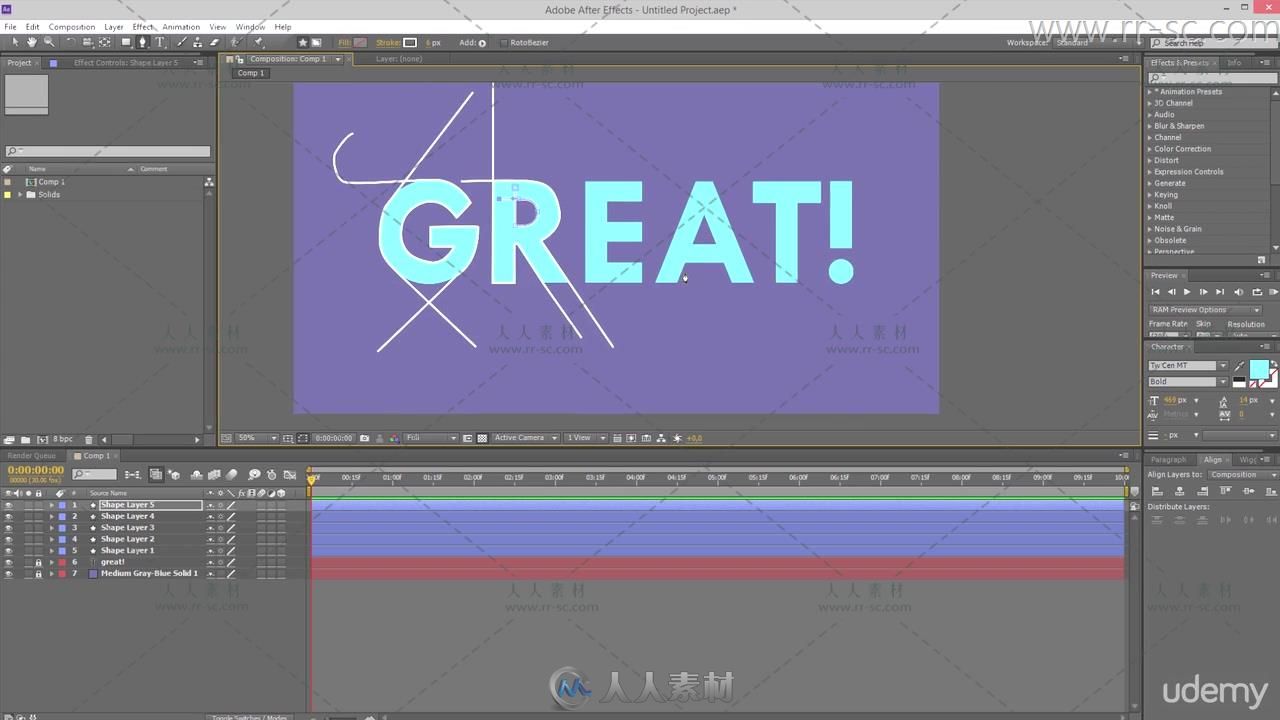Hide the great! text layer eye
Viewport: 1280px width, 720px height.
[x=9, y=562]
